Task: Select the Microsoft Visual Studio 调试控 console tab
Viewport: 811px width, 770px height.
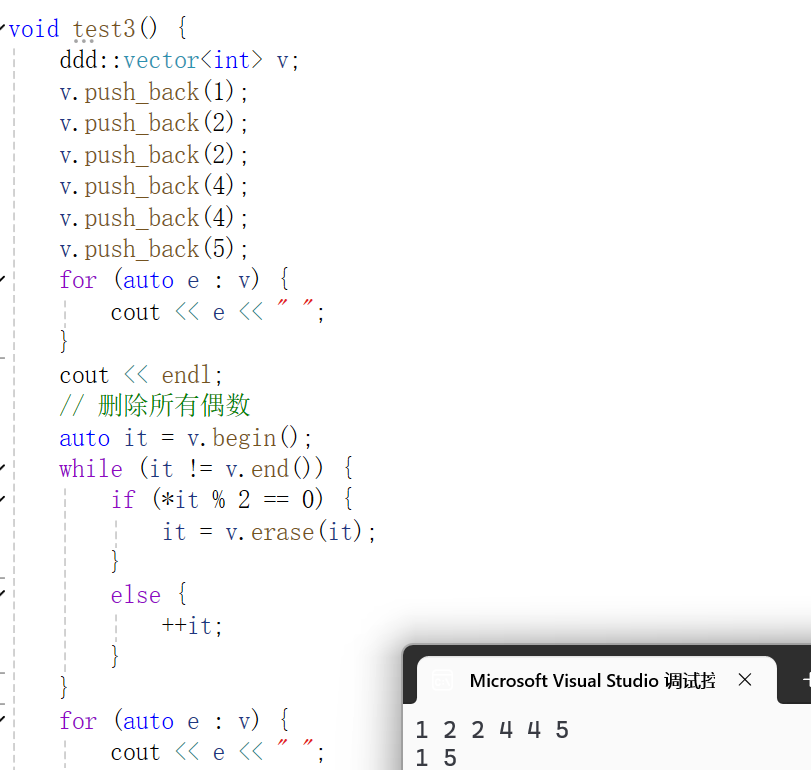Action: tap(596, 680)
